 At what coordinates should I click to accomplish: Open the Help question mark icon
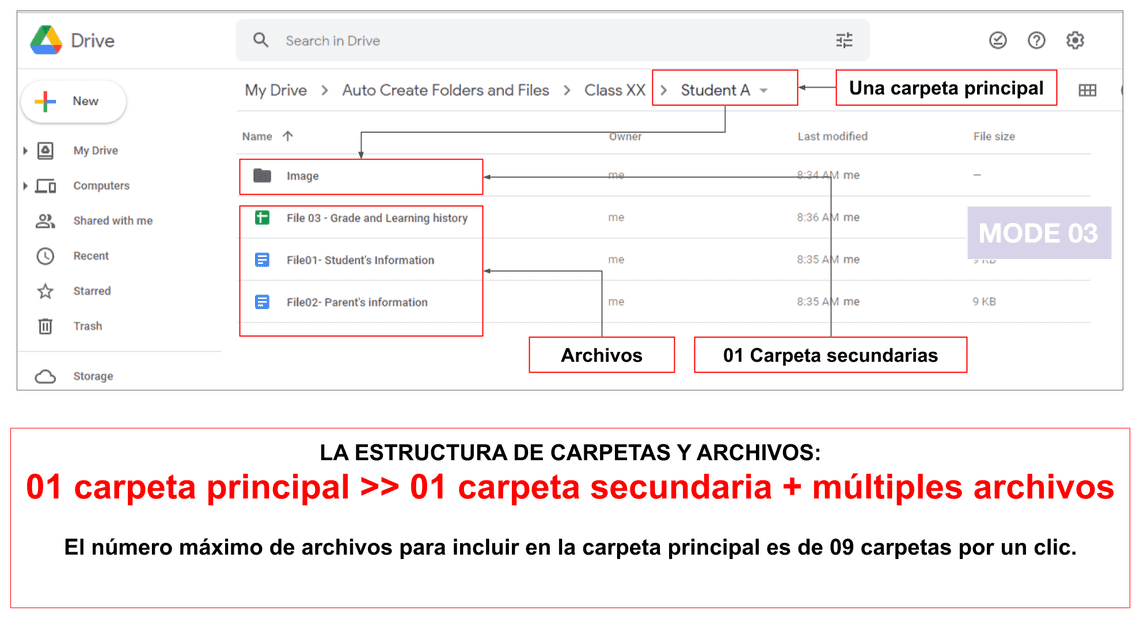(x=1036, y=41)
